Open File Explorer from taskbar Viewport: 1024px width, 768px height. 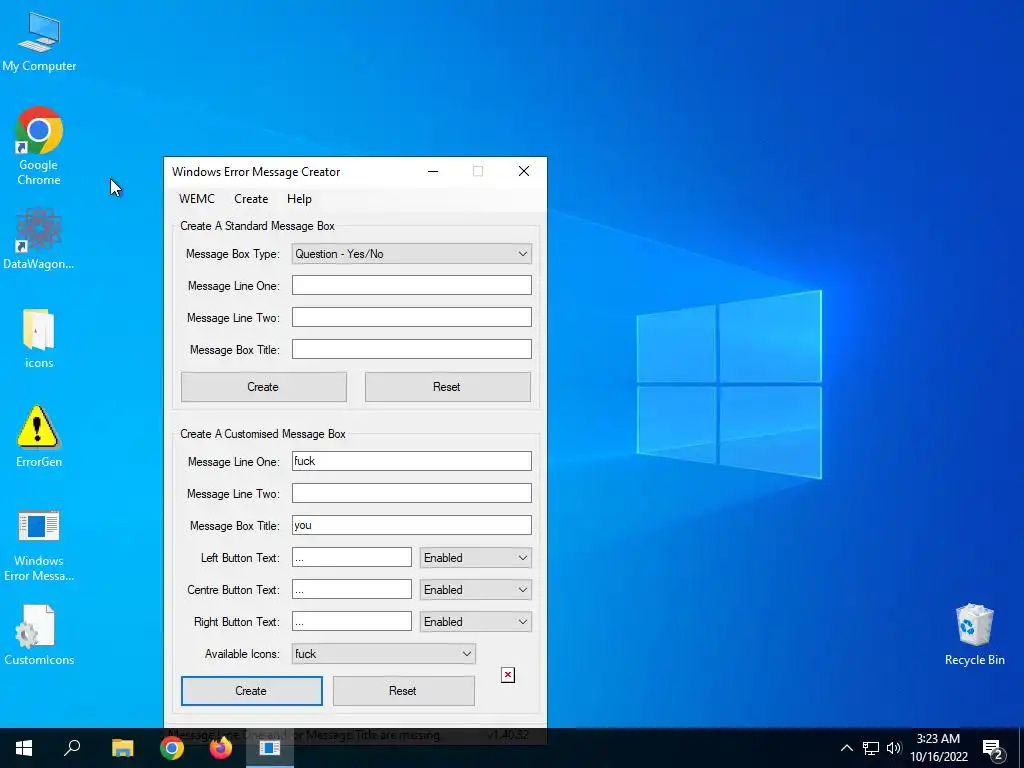coord(122,748)
